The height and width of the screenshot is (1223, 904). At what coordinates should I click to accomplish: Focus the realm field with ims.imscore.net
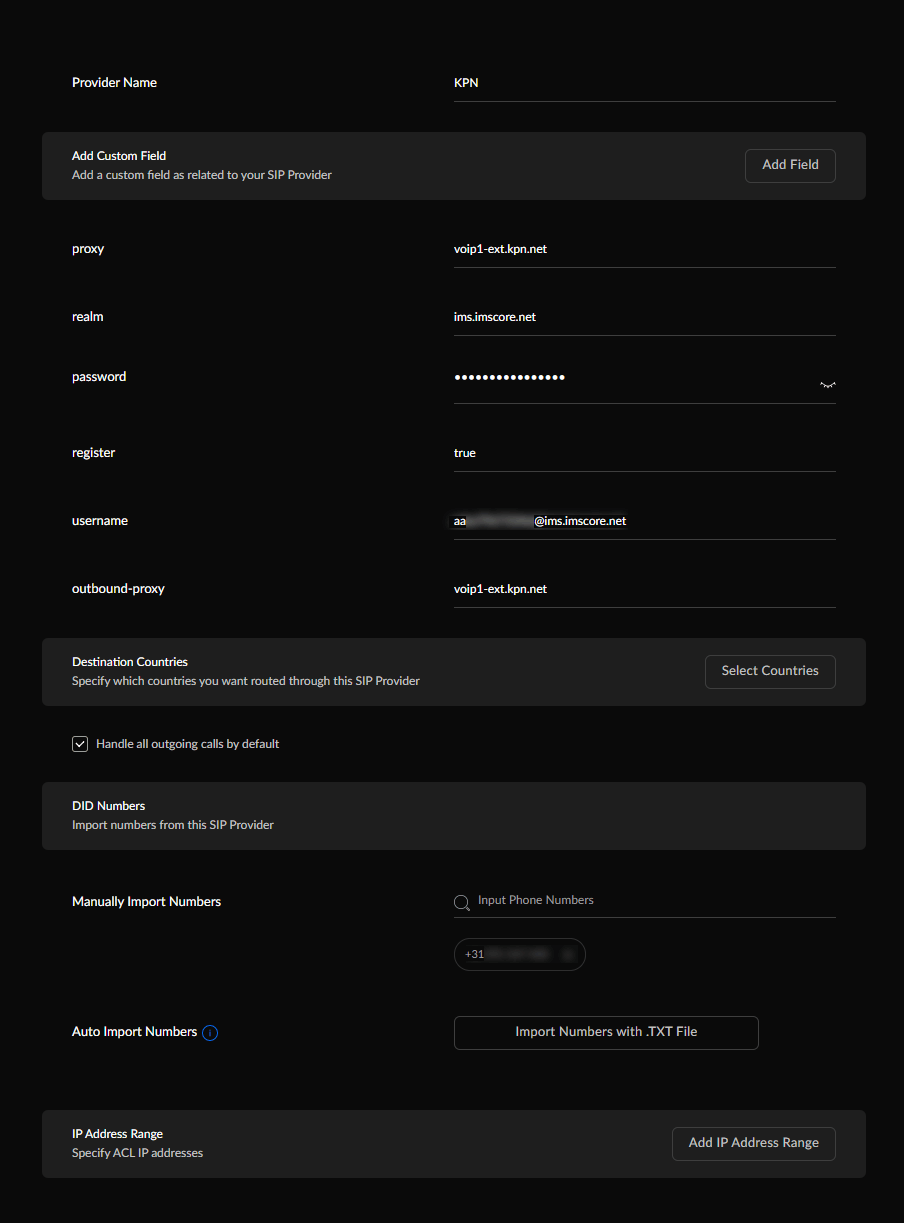pos(644,317)
